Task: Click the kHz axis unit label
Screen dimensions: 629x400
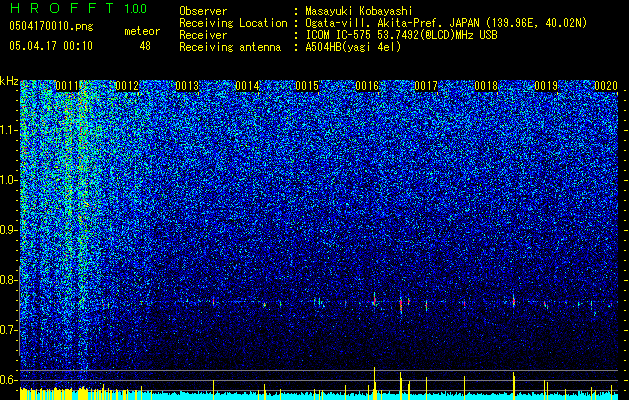Action: click(x=9, y=81)
